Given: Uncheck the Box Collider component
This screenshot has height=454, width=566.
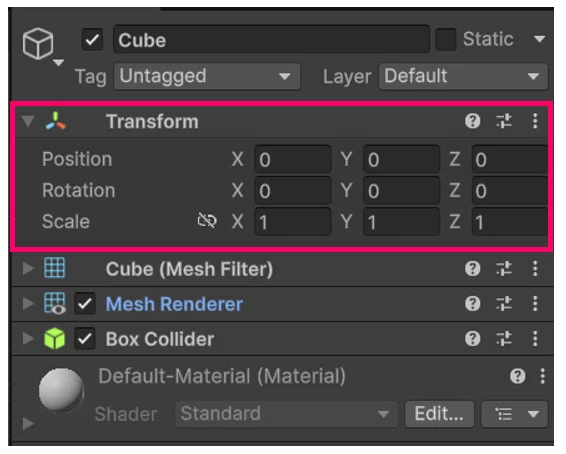Looking at the screenshot, I should pyautogui.click(x=85, y=339).
